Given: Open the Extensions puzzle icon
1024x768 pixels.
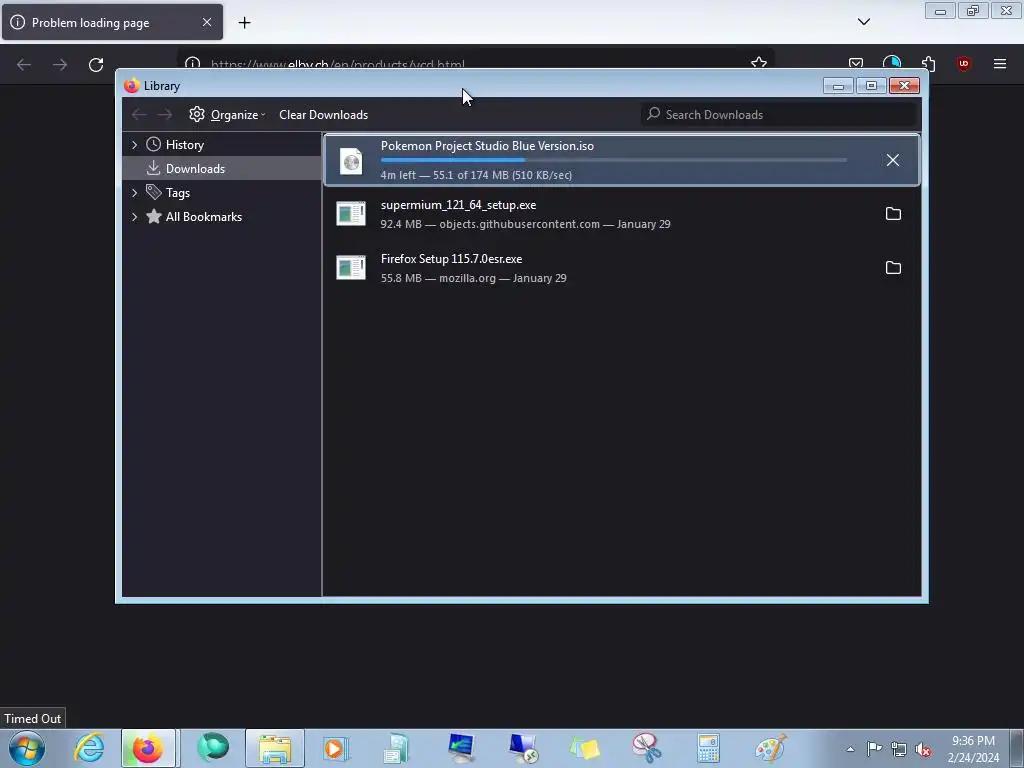Looking at the screenshot, I should tap(928, 63).
